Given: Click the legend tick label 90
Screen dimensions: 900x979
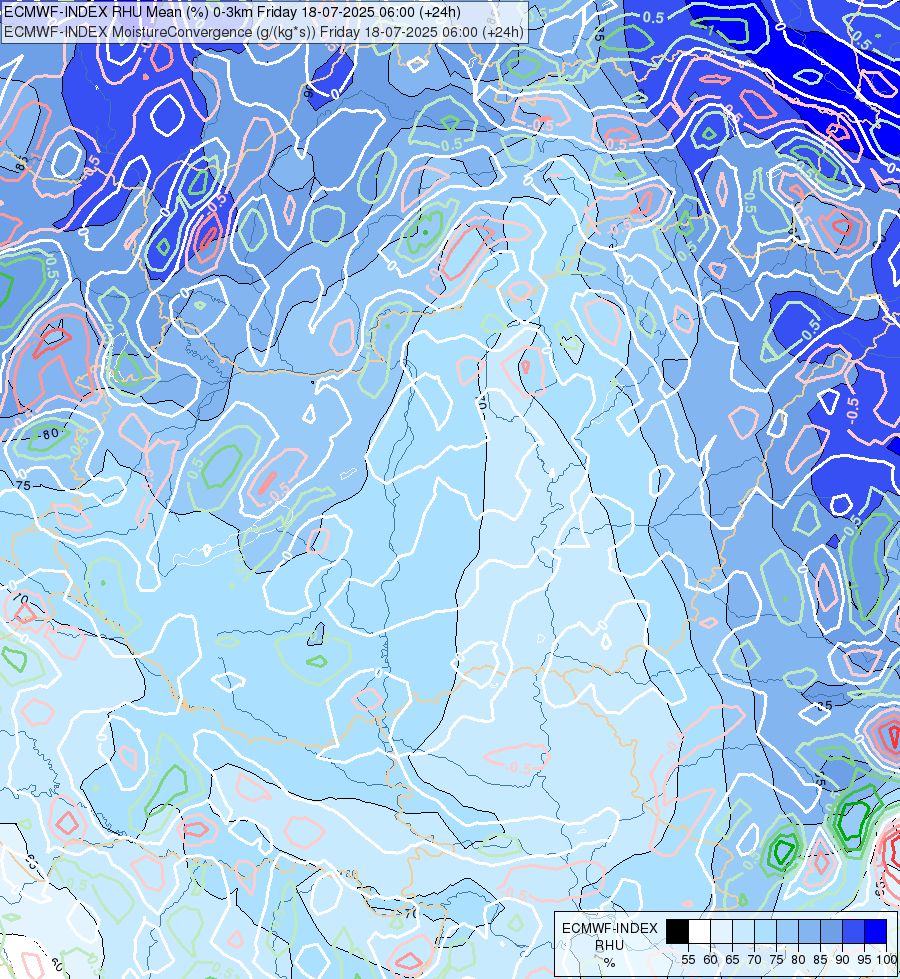Looking at the screenshot, I should tap(843, 960).
